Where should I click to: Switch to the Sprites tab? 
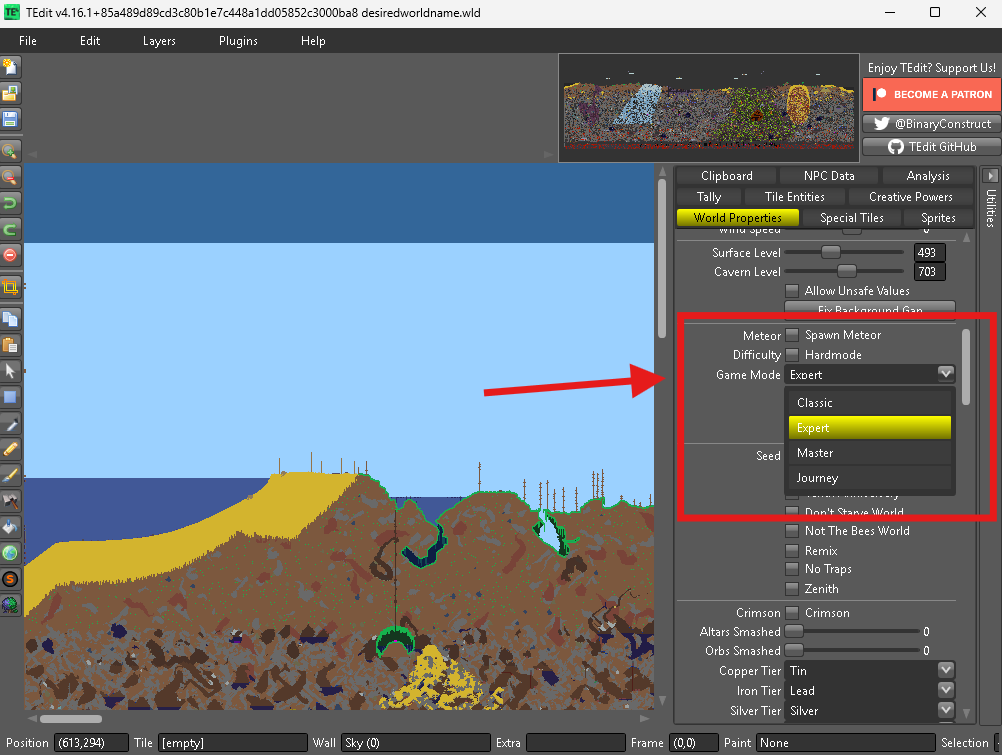point(938,218)
